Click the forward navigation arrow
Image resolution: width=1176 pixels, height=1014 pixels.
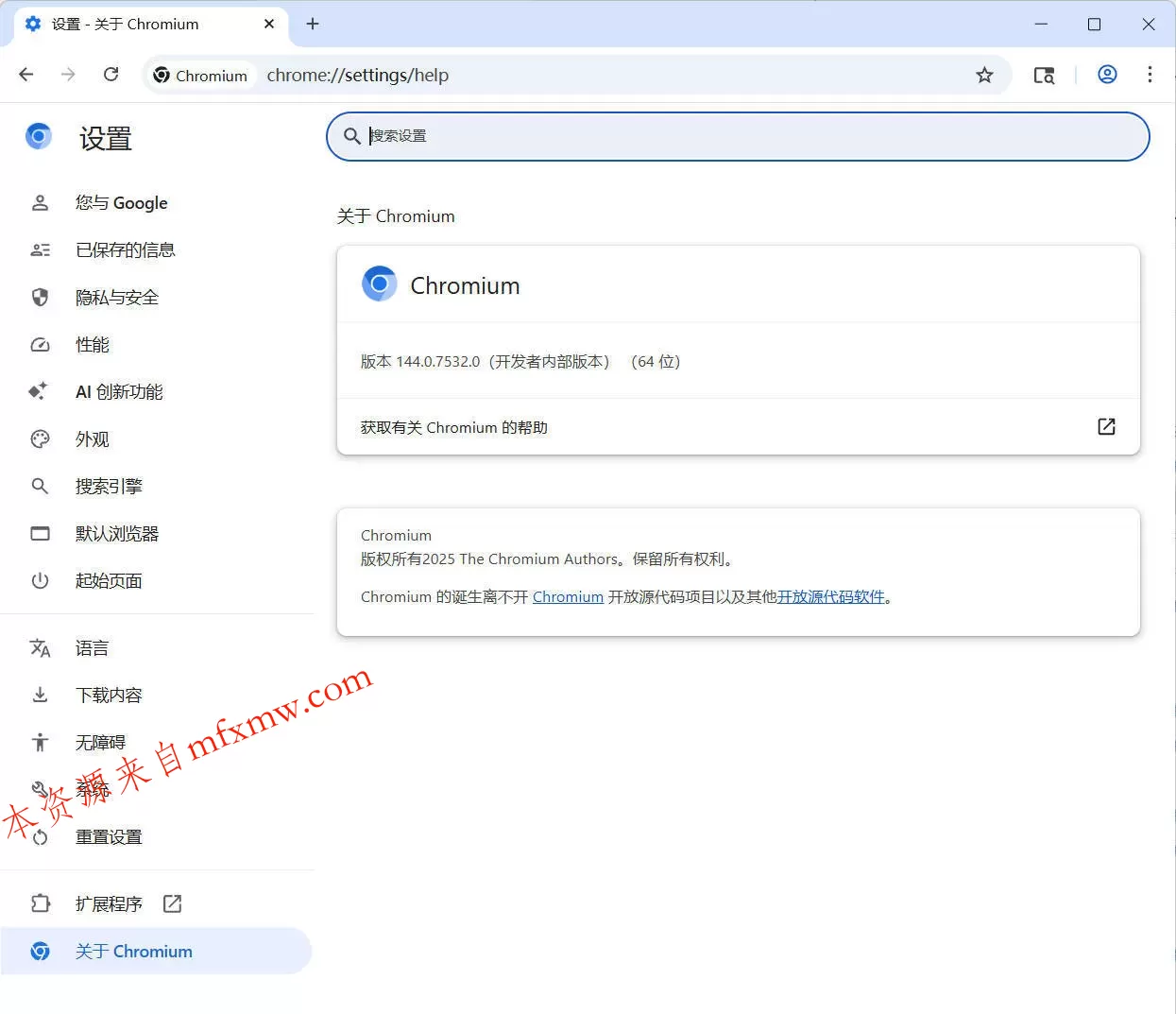click(x=68, y=75)
